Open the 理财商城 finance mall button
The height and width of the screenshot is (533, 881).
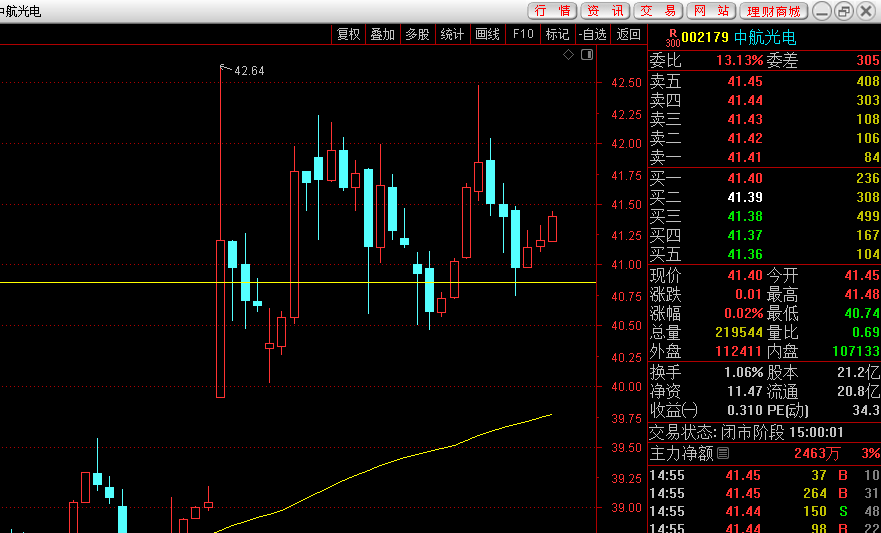coord(774,11)
